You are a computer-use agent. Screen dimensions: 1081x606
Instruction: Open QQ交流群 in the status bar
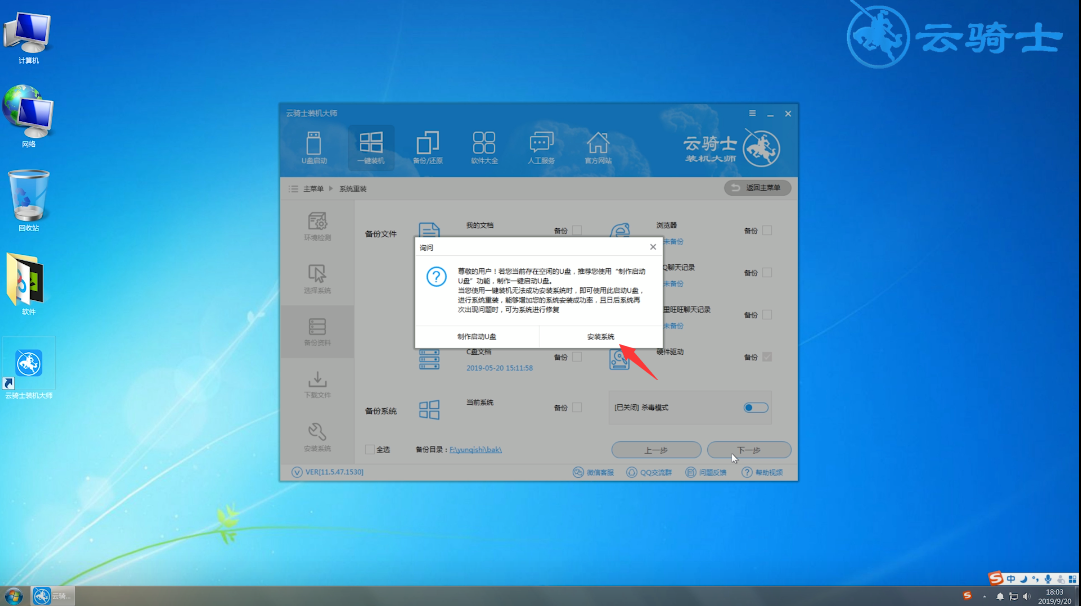click(649, 472)
